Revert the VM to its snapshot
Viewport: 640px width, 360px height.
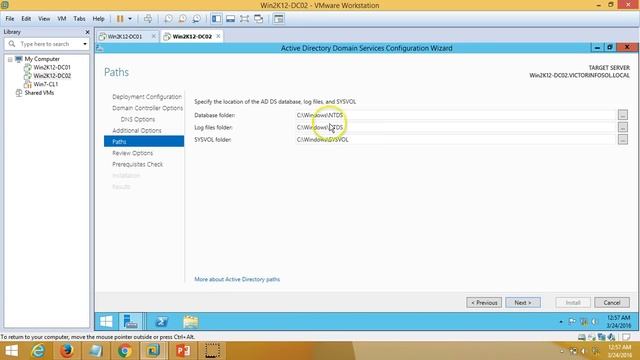[182, 19]
